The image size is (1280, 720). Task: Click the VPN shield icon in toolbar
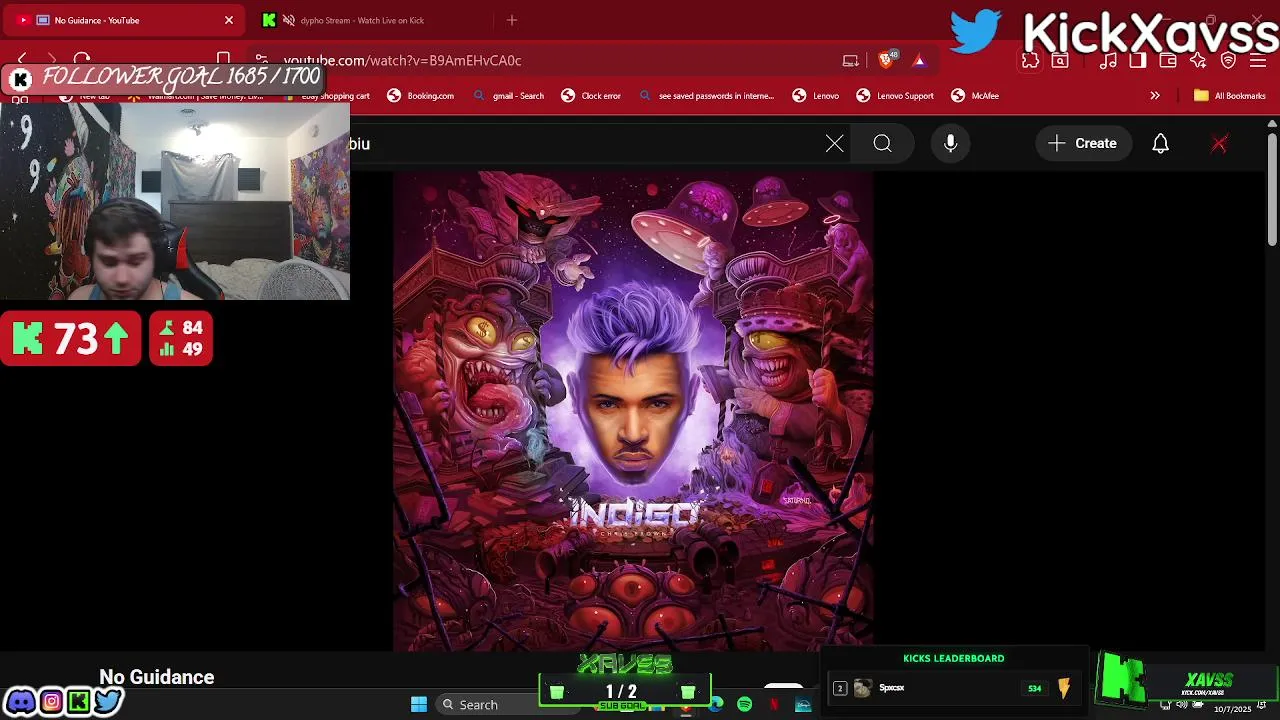coord(1229,60)
